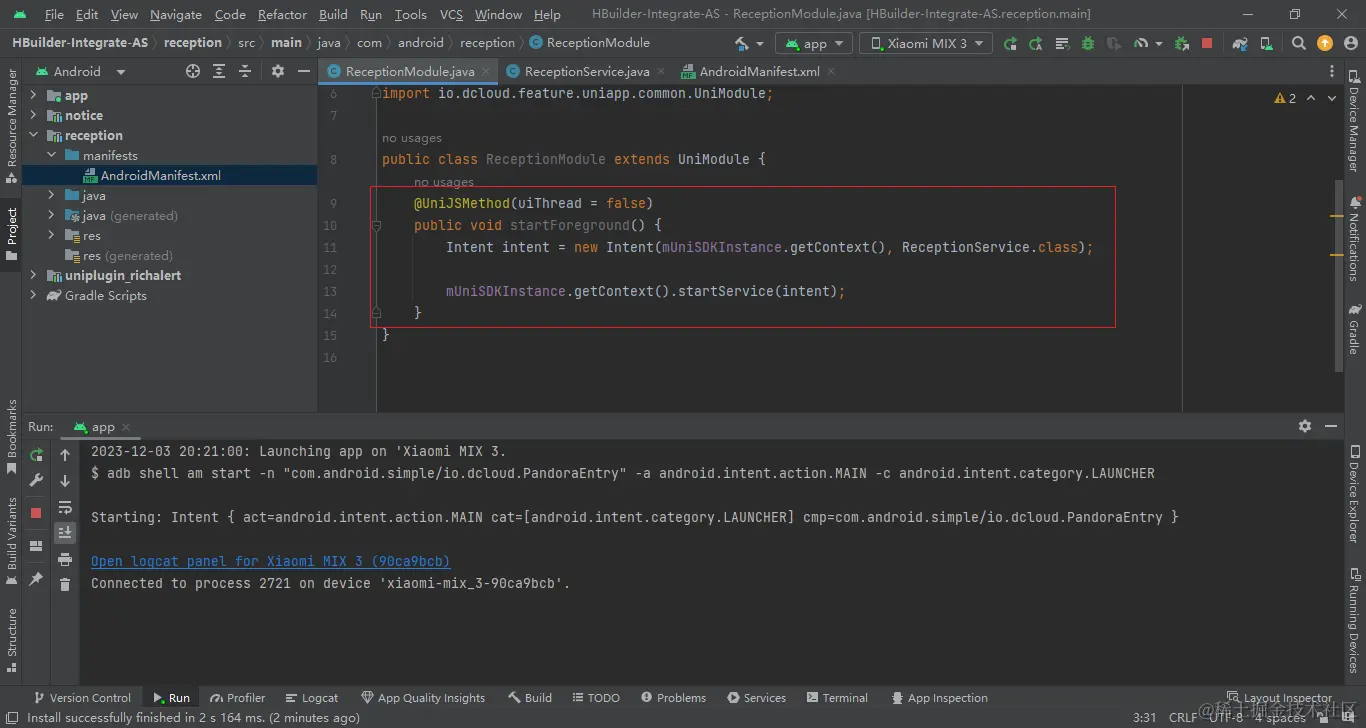
Task: Close the ReceptionModule.java tab
Action: coord(486,71)
